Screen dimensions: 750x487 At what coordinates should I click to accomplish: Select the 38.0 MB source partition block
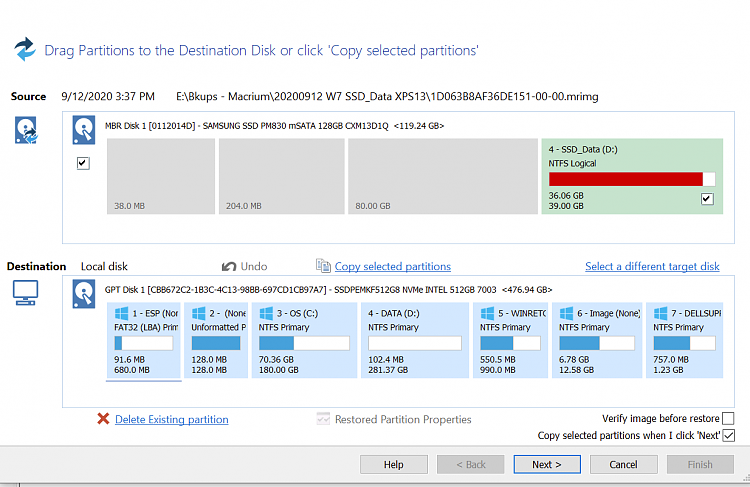[161, 177]
